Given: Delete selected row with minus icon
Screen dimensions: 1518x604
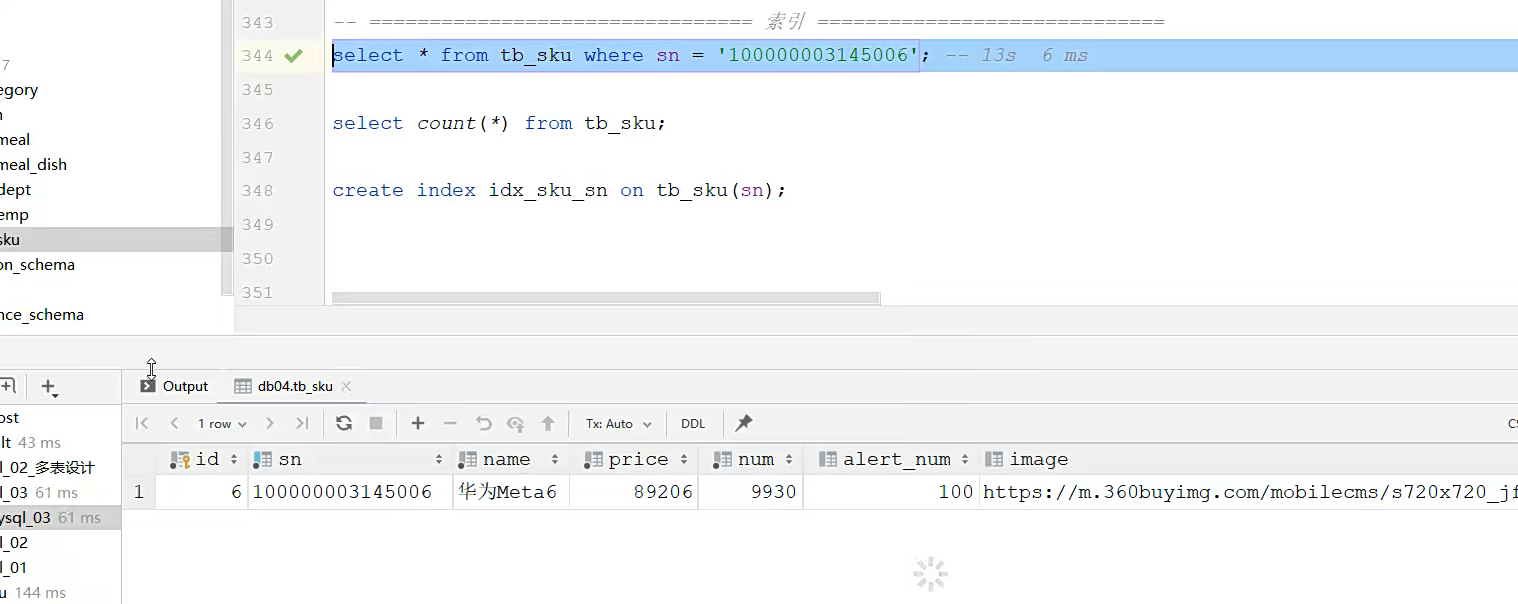Looking at the screenshot, I should [450, 424].
